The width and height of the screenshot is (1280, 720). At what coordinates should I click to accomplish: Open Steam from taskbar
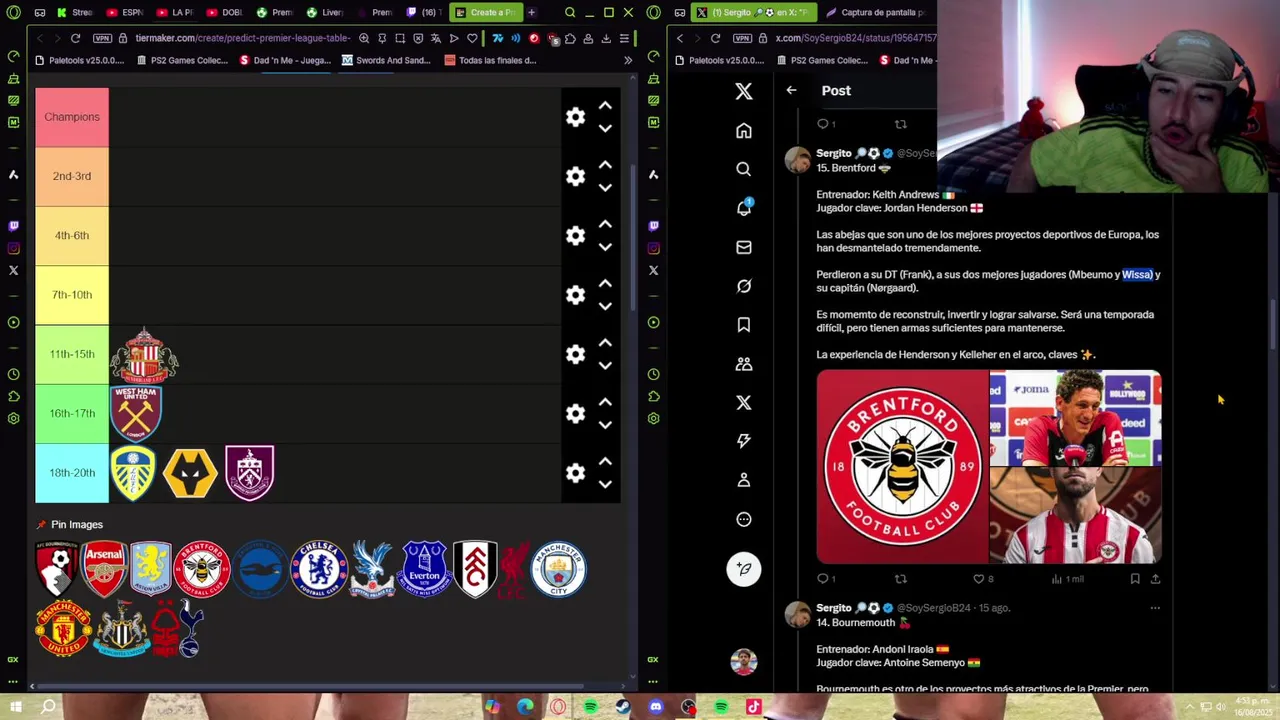tap(623, 707)
